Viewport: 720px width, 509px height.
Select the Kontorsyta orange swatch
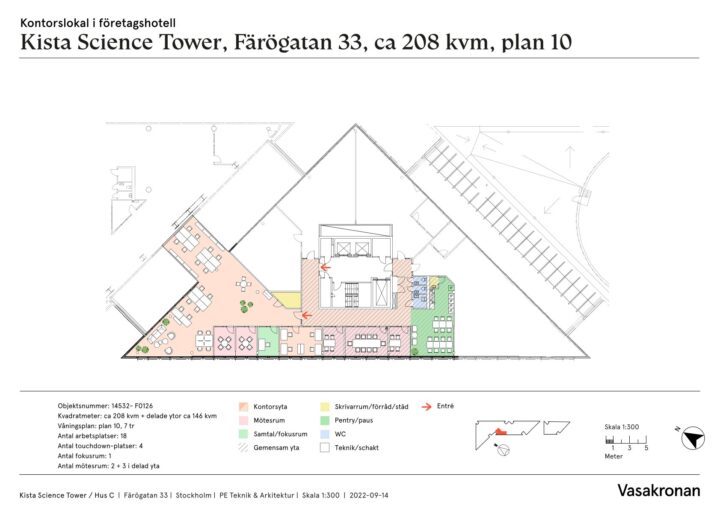[x=243, y=407]
